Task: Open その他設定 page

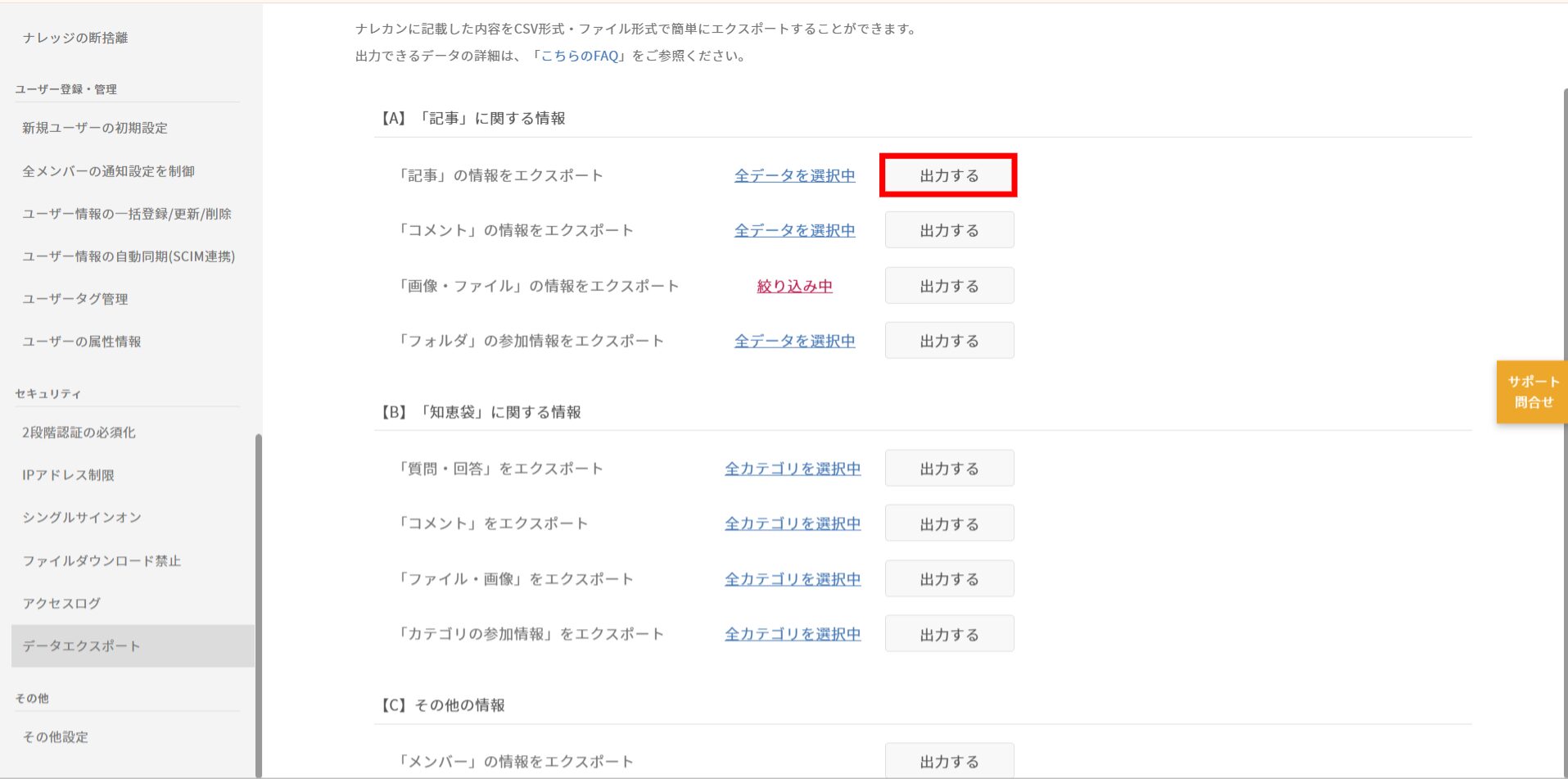Action: 55,737
